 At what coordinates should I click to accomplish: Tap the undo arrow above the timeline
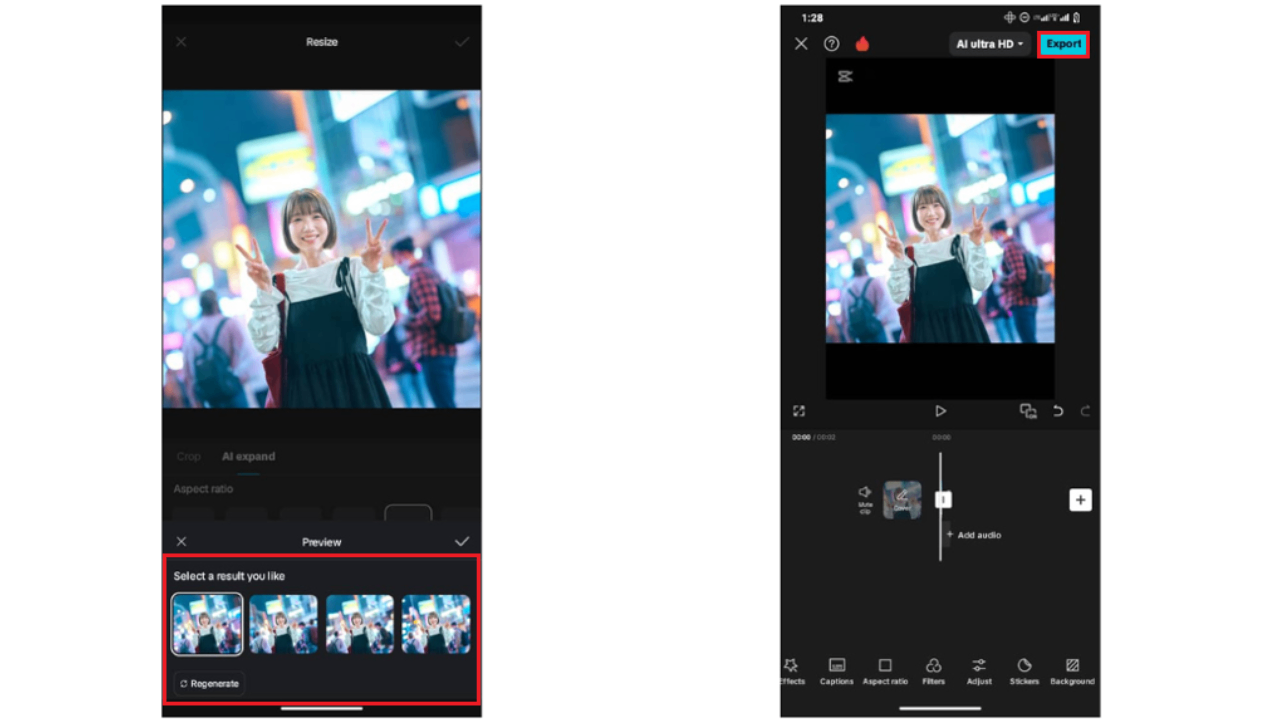pyautogui.click(x=1058, y=411)
